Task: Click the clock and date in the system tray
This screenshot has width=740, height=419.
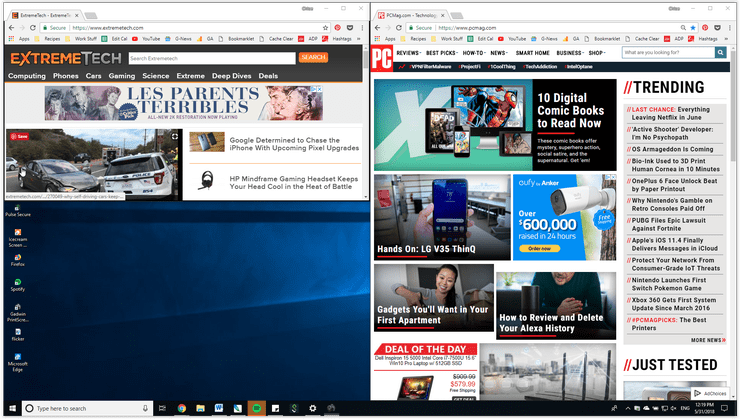Action: [705, 408]
